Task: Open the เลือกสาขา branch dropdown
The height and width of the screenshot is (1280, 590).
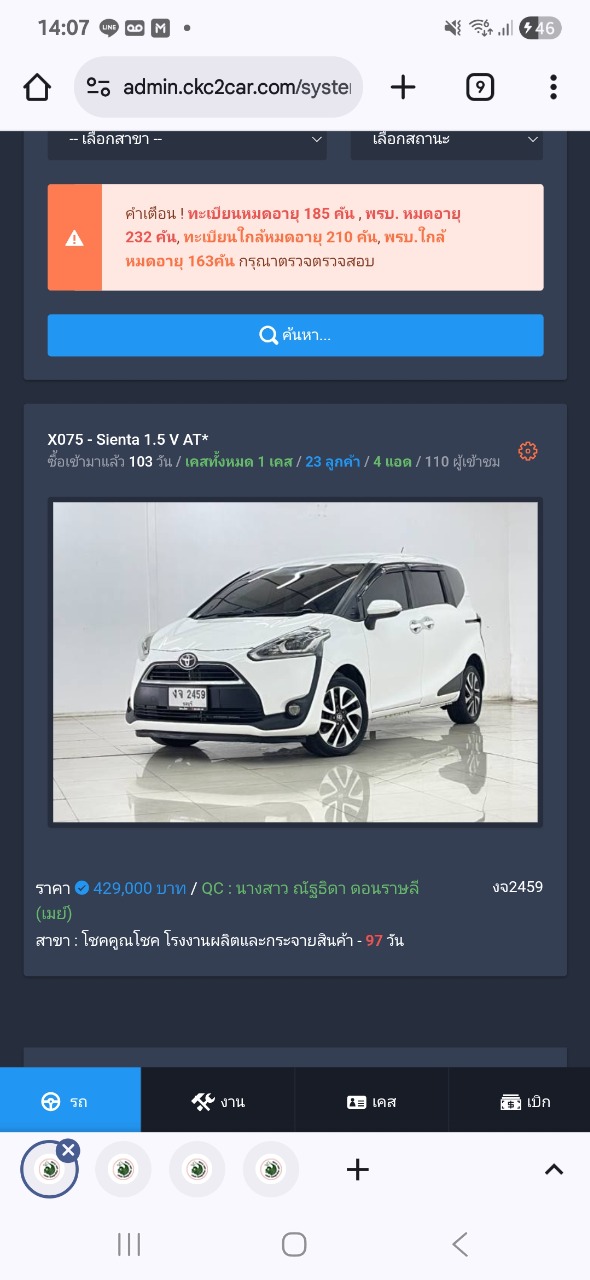Action: pyautogui.click(x=187, y=140)
